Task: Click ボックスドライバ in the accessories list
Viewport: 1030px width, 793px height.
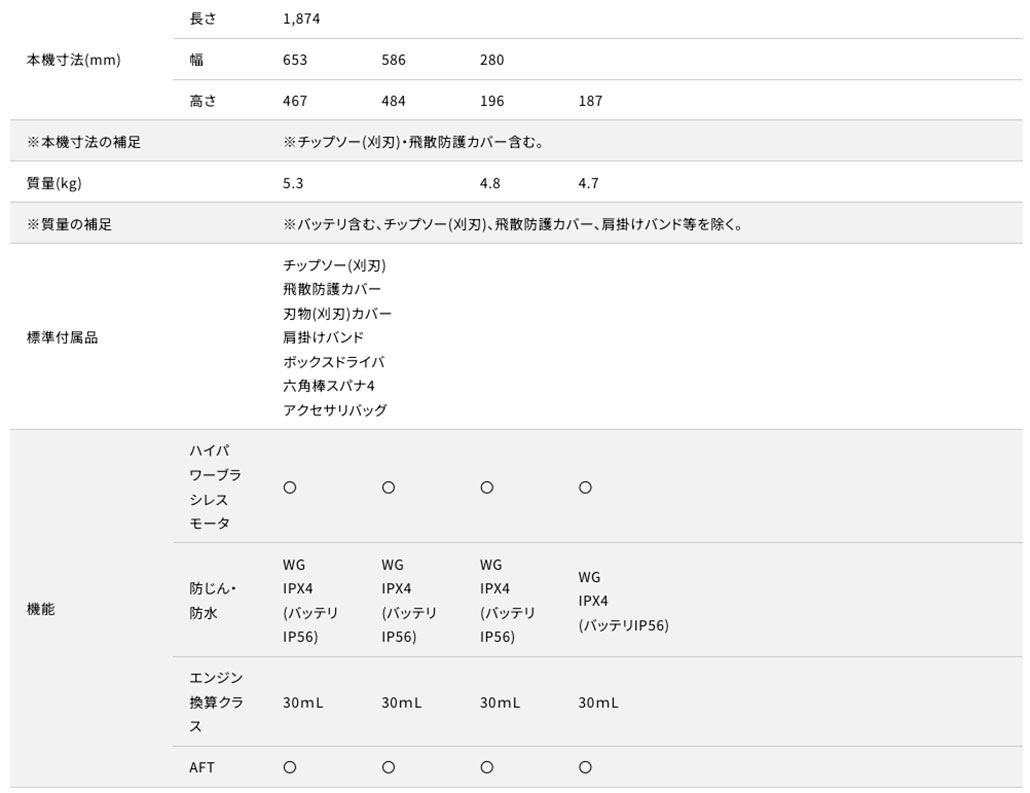Action: (x=334, y=361)
